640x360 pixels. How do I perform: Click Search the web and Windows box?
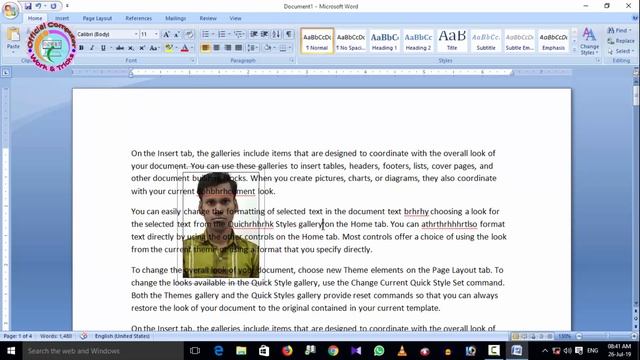103,351
